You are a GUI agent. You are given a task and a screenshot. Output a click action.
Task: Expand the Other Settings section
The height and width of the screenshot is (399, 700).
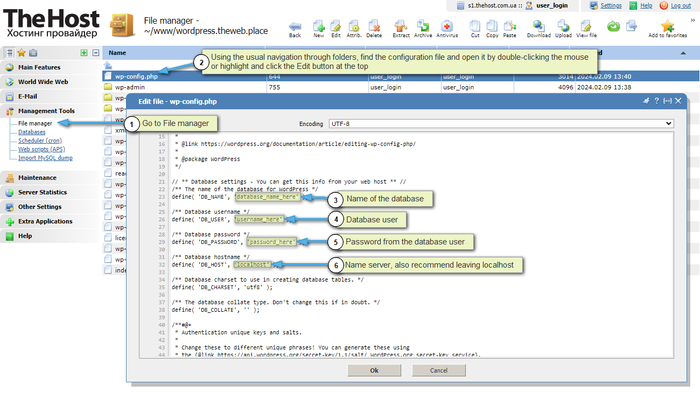coord(51,207)
